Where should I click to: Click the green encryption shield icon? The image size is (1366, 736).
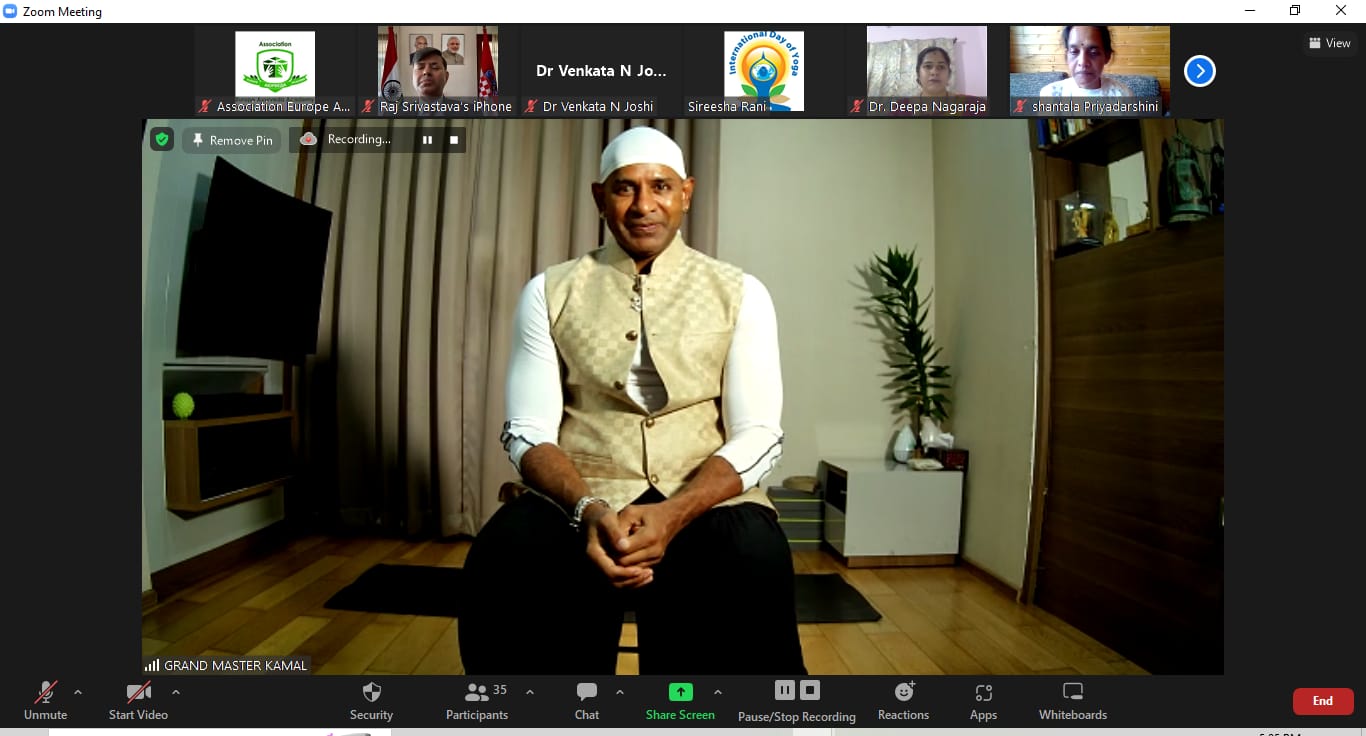tap(161, 140)
